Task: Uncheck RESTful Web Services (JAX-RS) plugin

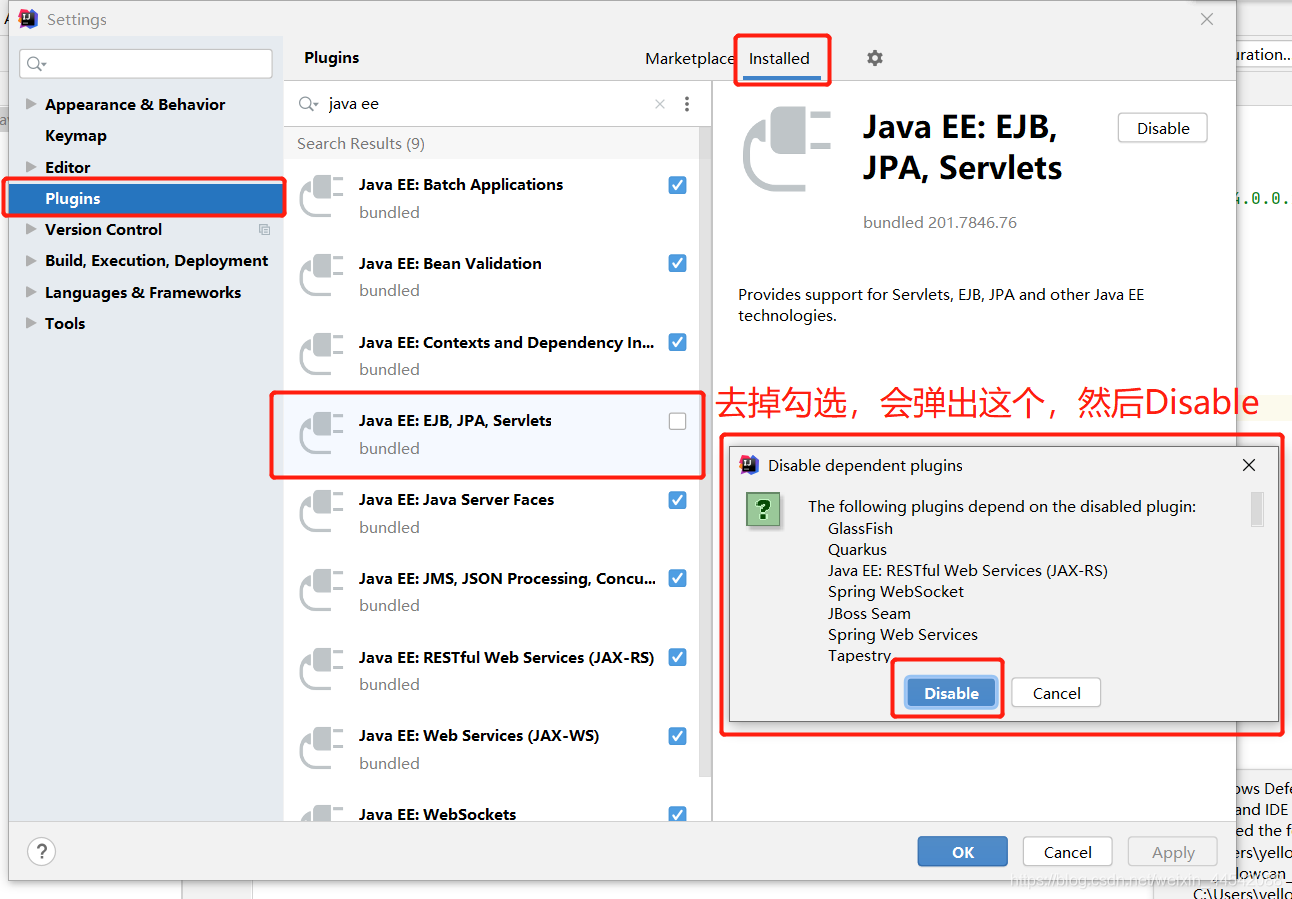Action: (678, 657)
